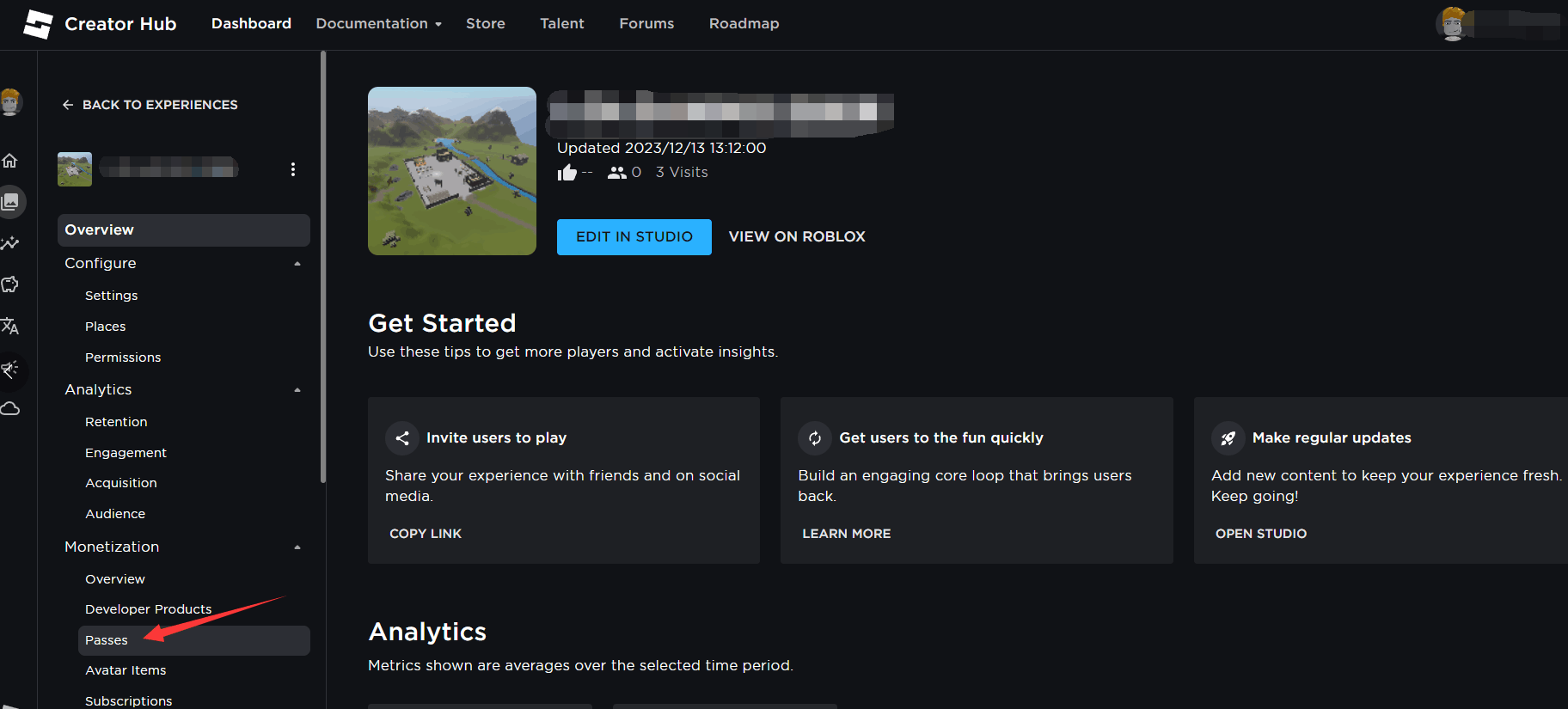
Task: Open Avatar Items page
Action: coord(126,670)
